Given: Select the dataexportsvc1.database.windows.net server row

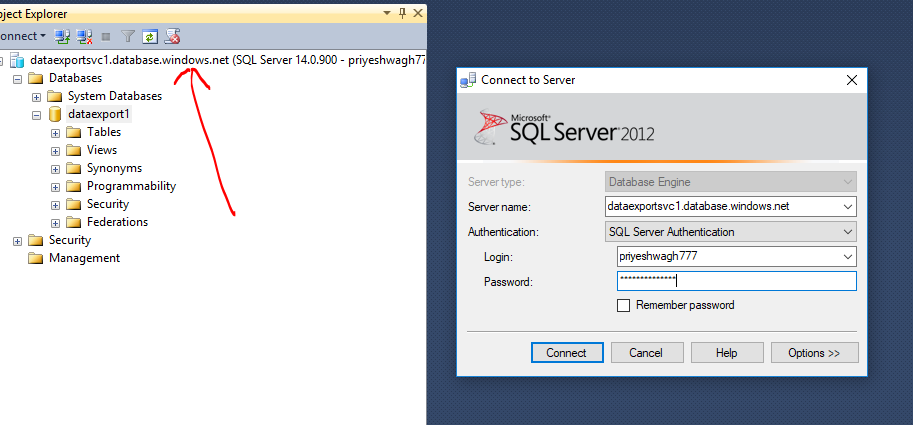Looking at the screenshot, I should pyautogui.click(x=228, y=60).
